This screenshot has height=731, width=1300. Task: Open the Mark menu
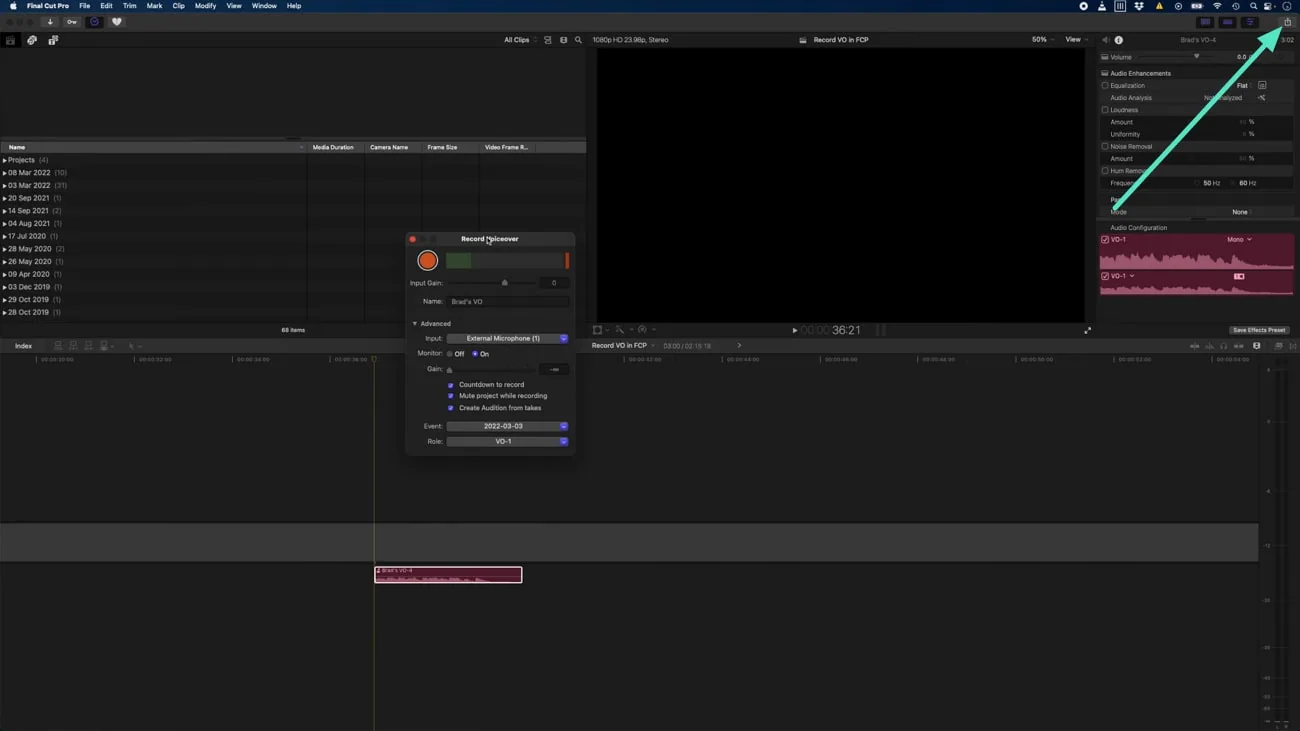pyautogui.click(x=154, y=6)
